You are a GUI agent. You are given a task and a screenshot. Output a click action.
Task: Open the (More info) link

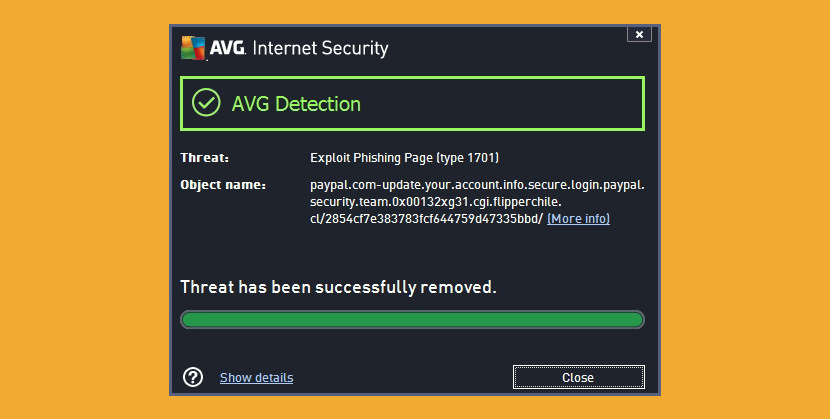click(578, 218)
